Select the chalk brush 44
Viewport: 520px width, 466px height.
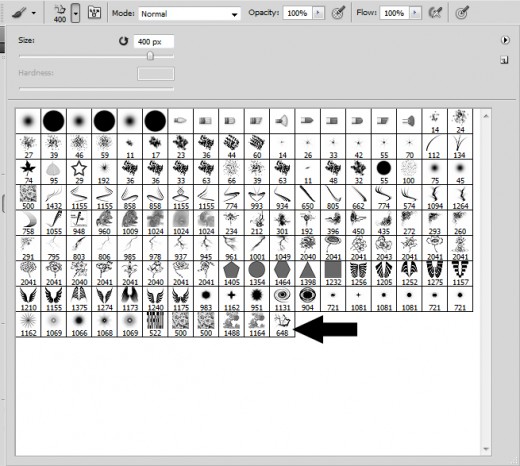coord(232,147)
